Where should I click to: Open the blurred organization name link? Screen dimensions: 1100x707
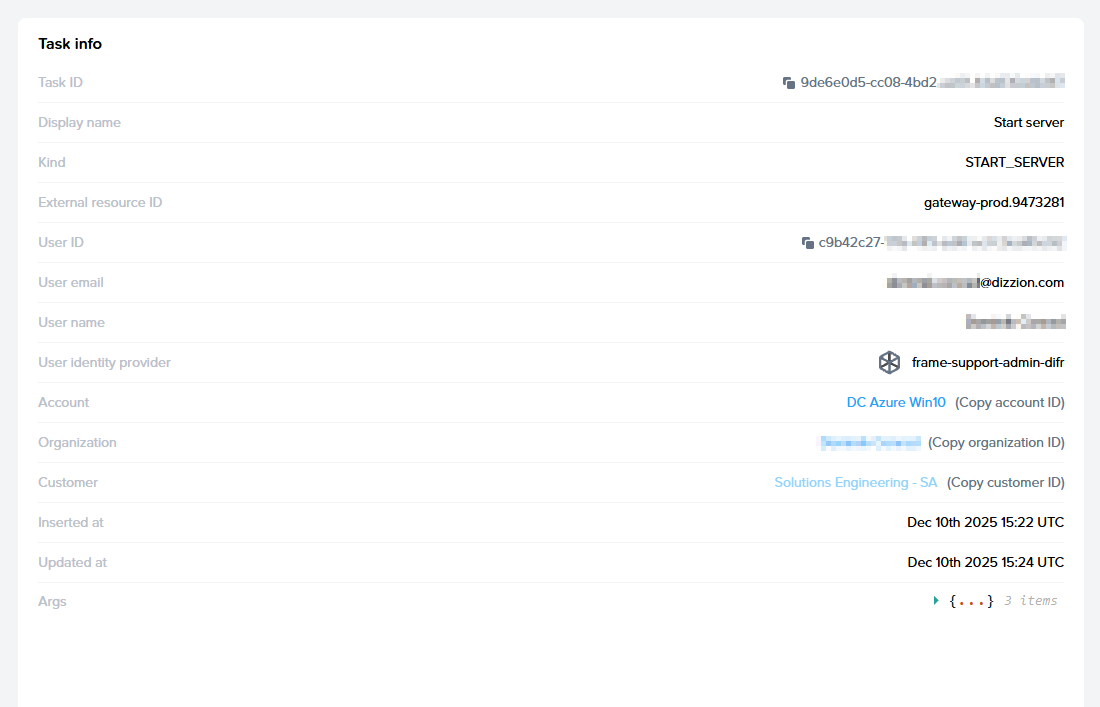[870, 442]
